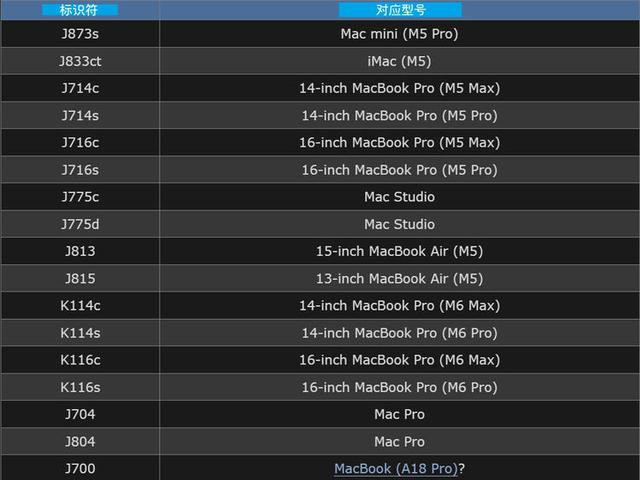Click 14-inch MacBook Pro (M6 Pro) cell
Image resolution: width=640 pixels, height=480 pixels.
coord(400,333)
